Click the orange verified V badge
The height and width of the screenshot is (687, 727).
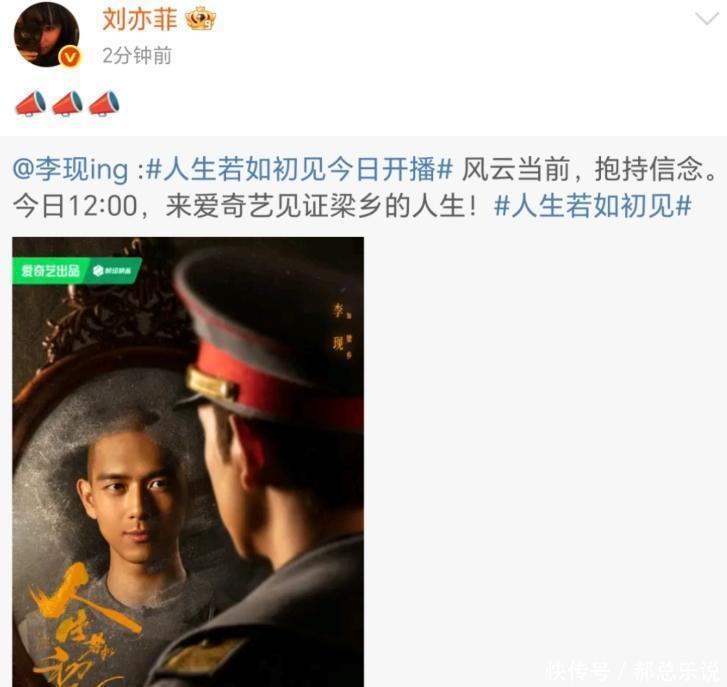click(70, 57)
